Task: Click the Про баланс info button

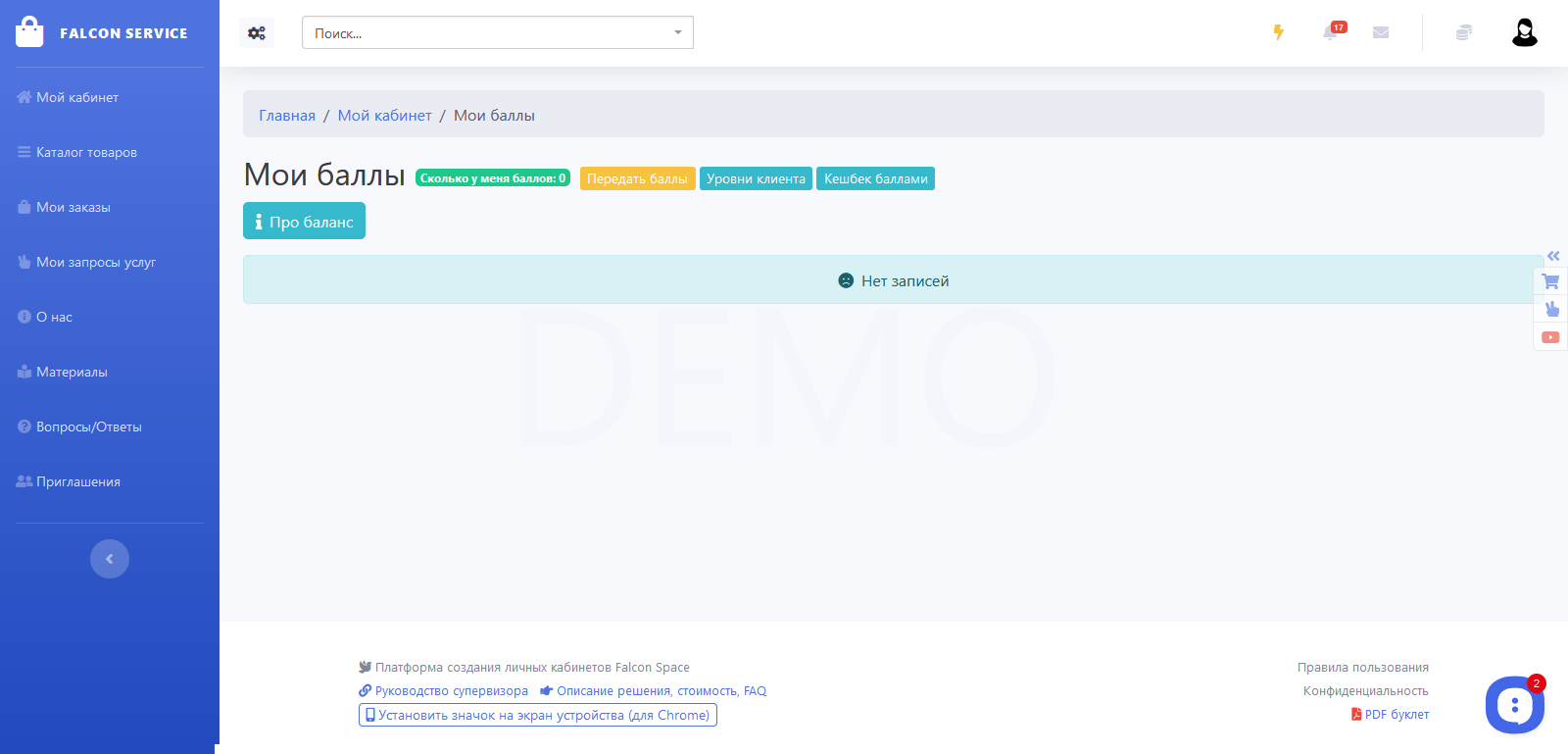Action: 304,222
